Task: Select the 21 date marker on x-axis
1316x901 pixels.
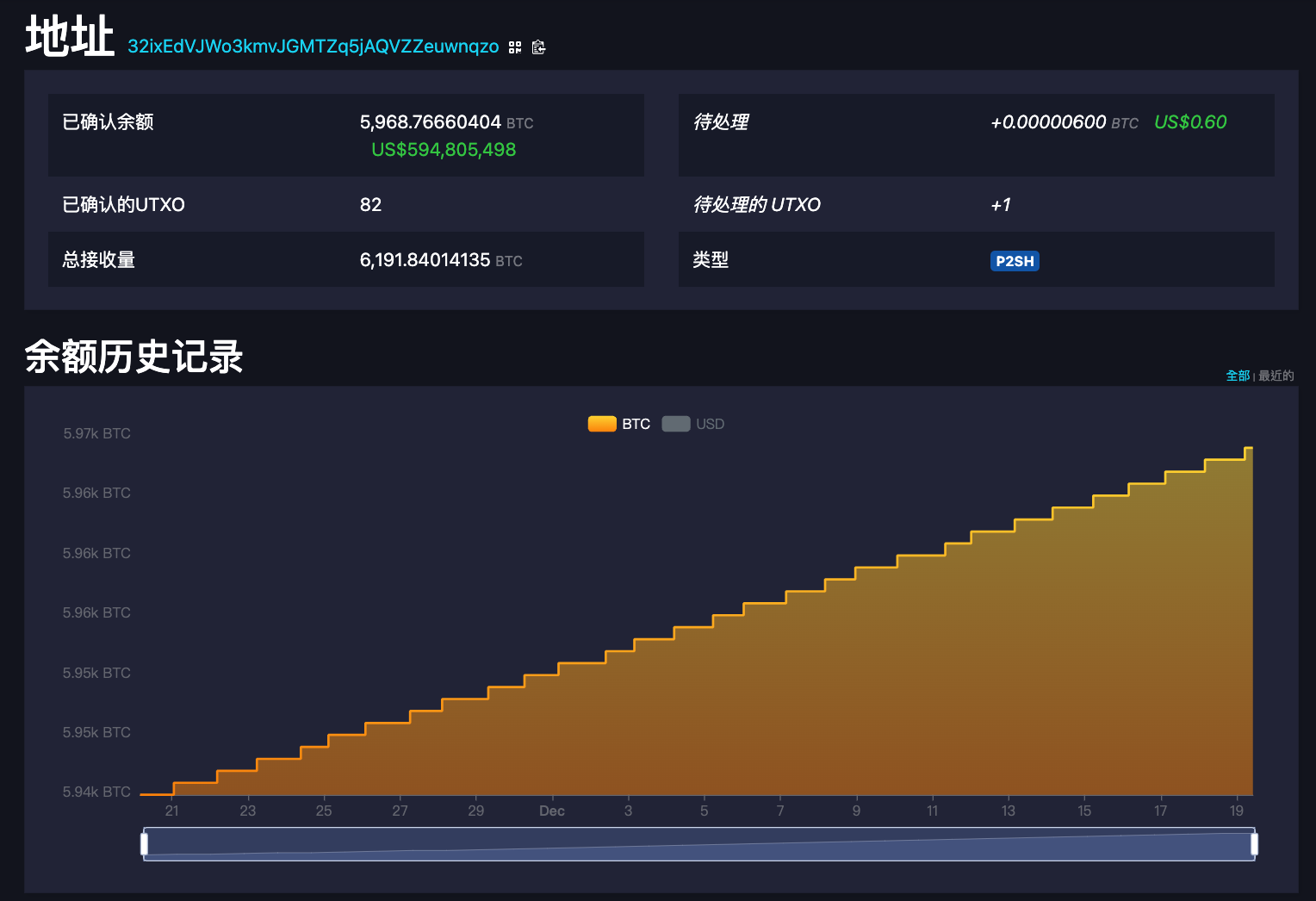Action: pyautogui.click(x=172, y=811)
